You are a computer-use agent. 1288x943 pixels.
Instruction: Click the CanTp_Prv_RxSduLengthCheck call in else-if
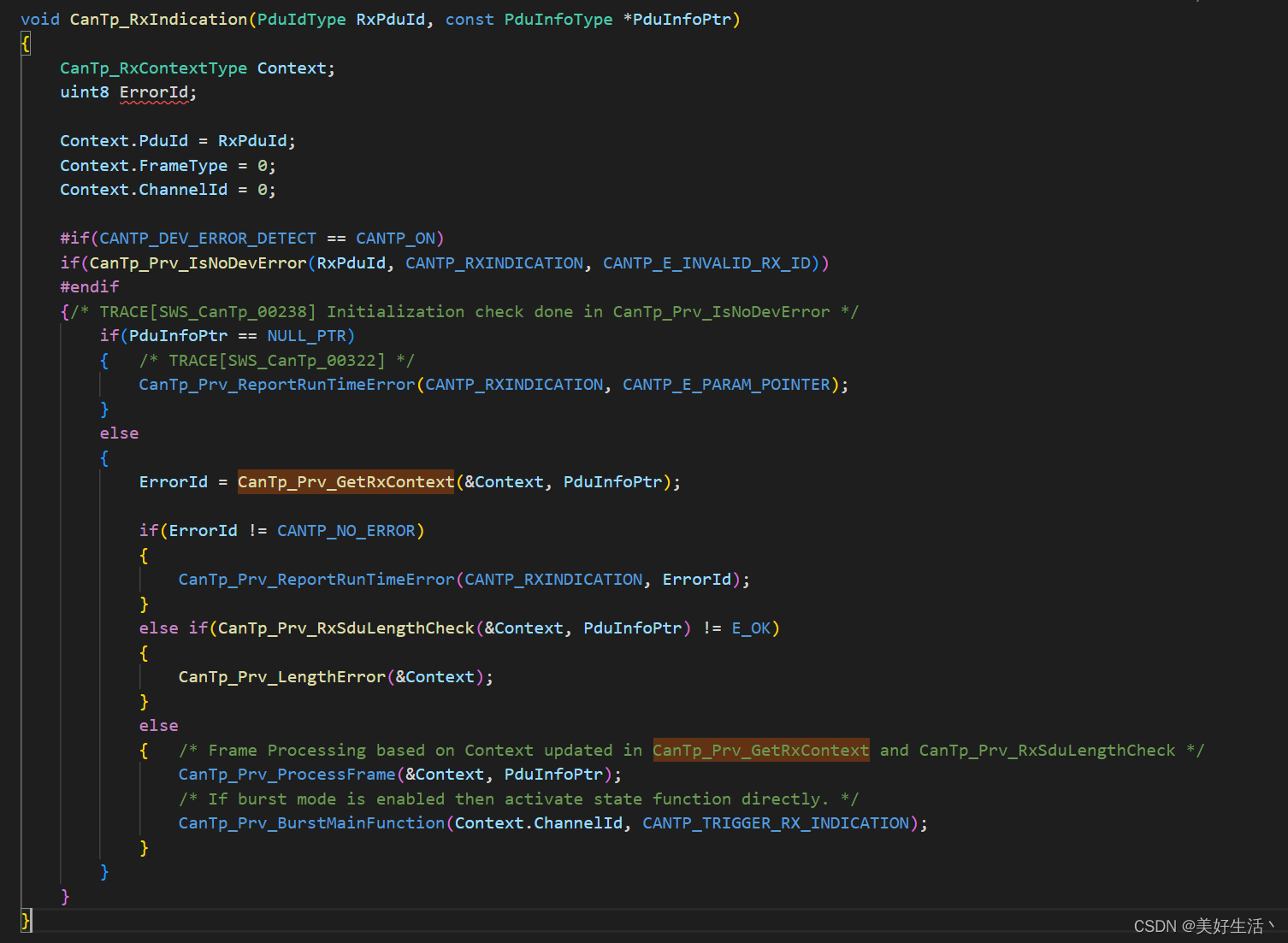click(346, 628)
